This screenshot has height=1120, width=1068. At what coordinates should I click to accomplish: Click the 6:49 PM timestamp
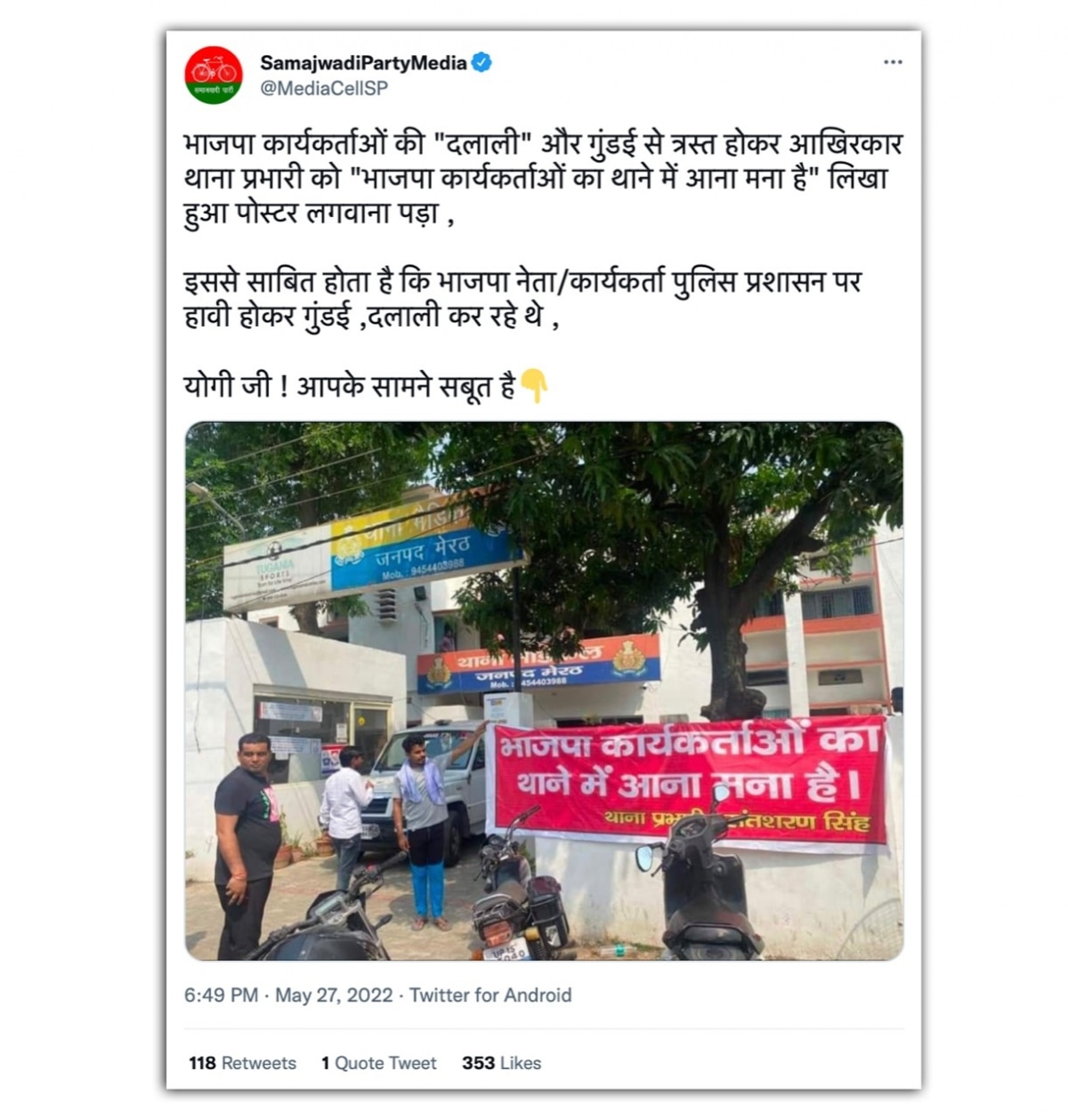coord(221,995)
